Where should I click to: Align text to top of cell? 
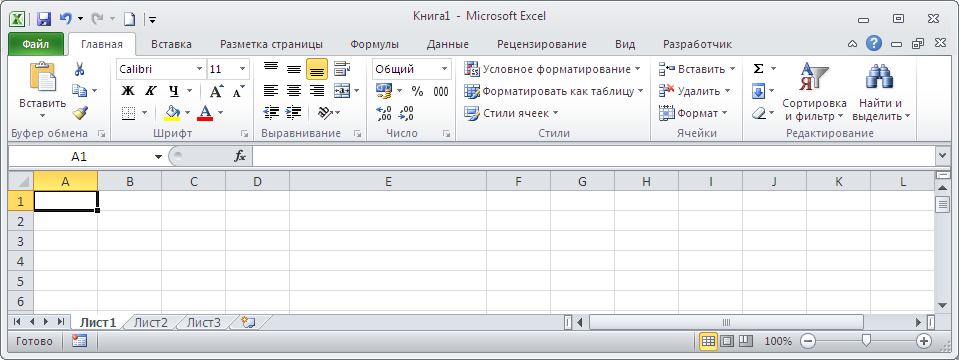tap(270, 68)
